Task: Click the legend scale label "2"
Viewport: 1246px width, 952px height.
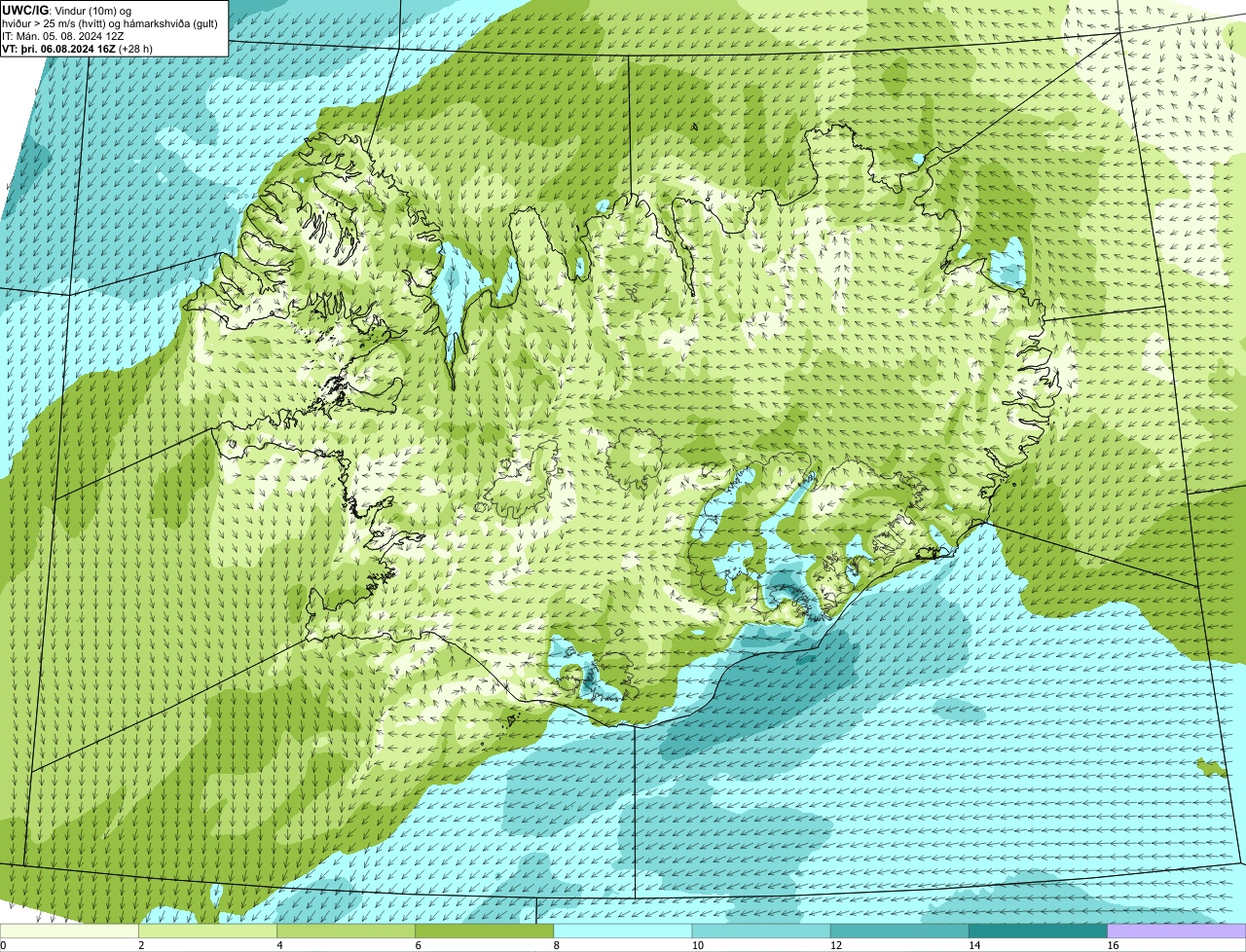Action: click(141, 945)
